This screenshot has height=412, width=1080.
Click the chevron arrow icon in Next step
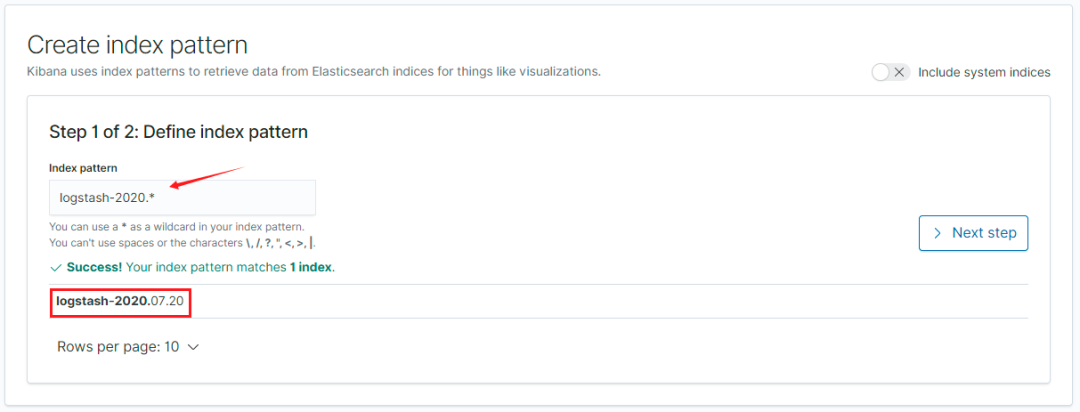[x=937, y=233]
